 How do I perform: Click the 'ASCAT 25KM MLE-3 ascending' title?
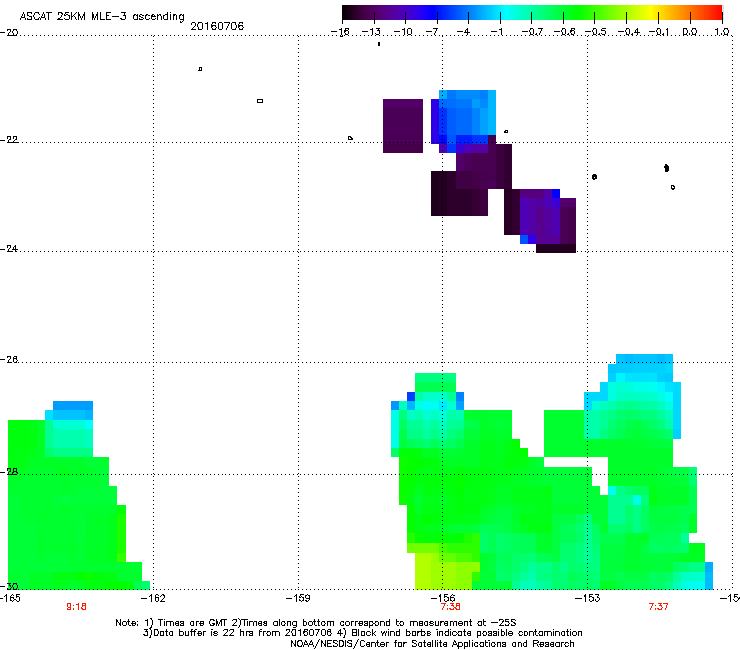(102, 17)
